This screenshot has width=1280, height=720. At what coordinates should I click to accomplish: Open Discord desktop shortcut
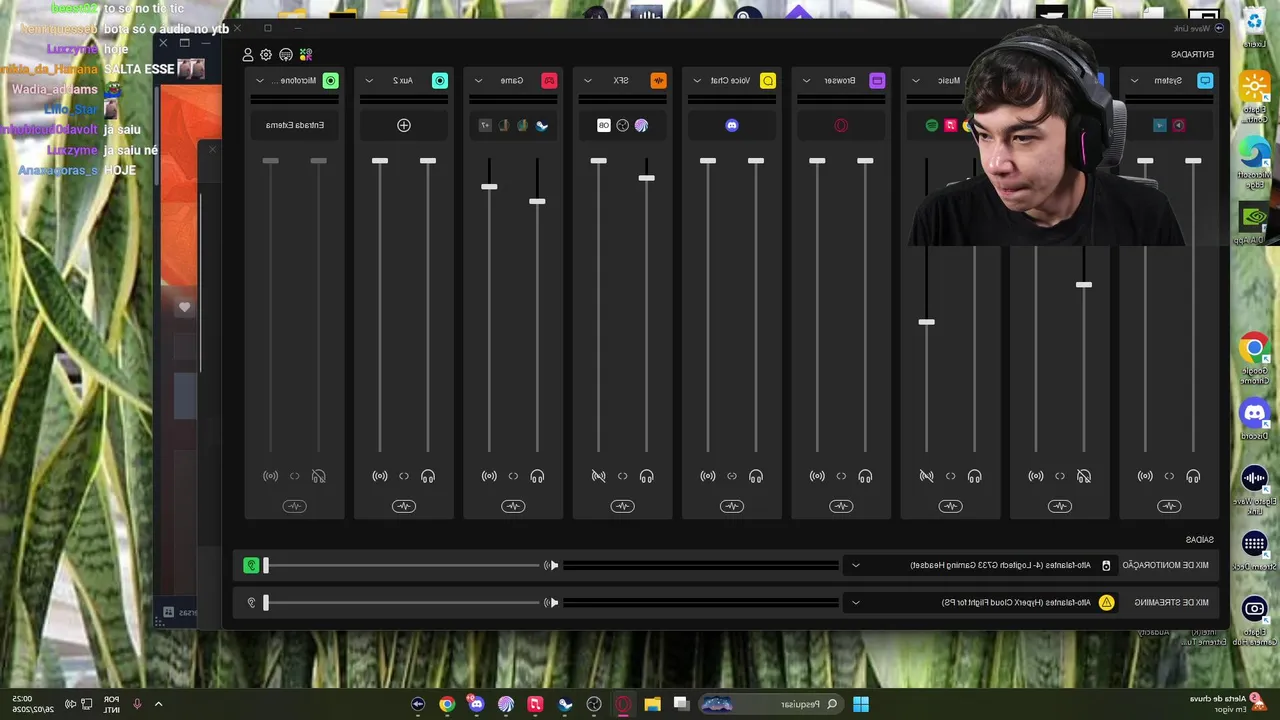click(1254, 418)
